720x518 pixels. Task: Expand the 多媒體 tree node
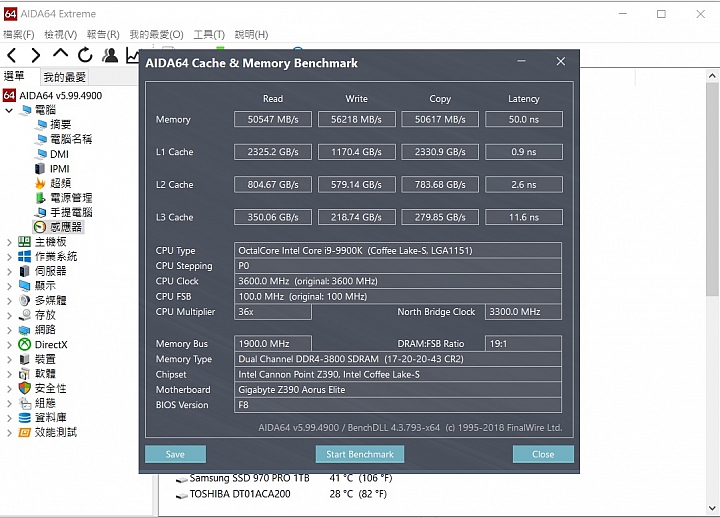(9, 301)
